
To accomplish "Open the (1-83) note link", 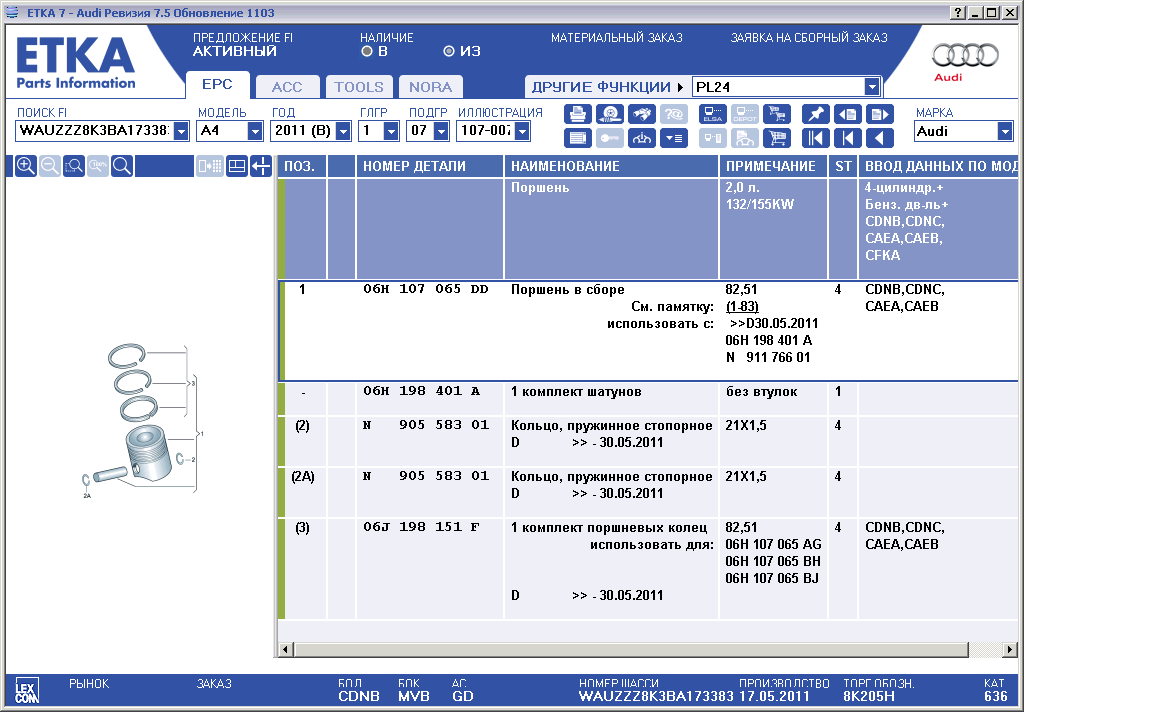I will 742,306.
